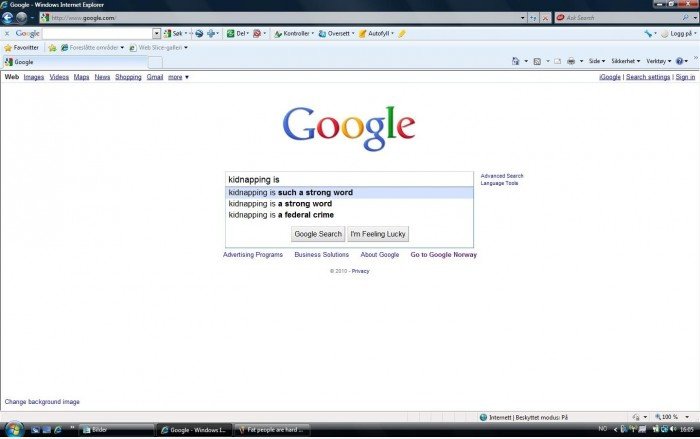Click the Sign in link

pyautogui.click(x=685, y=77)
